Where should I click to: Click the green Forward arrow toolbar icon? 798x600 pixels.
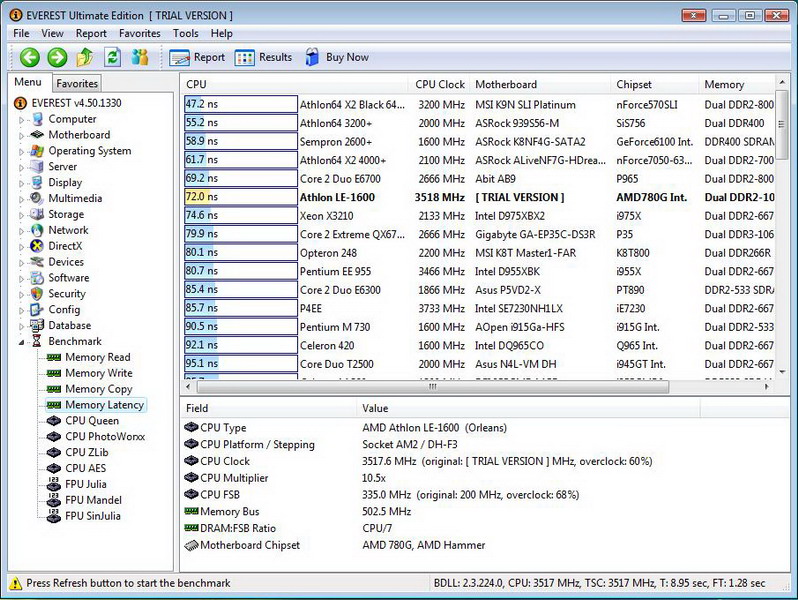(57, 58)
